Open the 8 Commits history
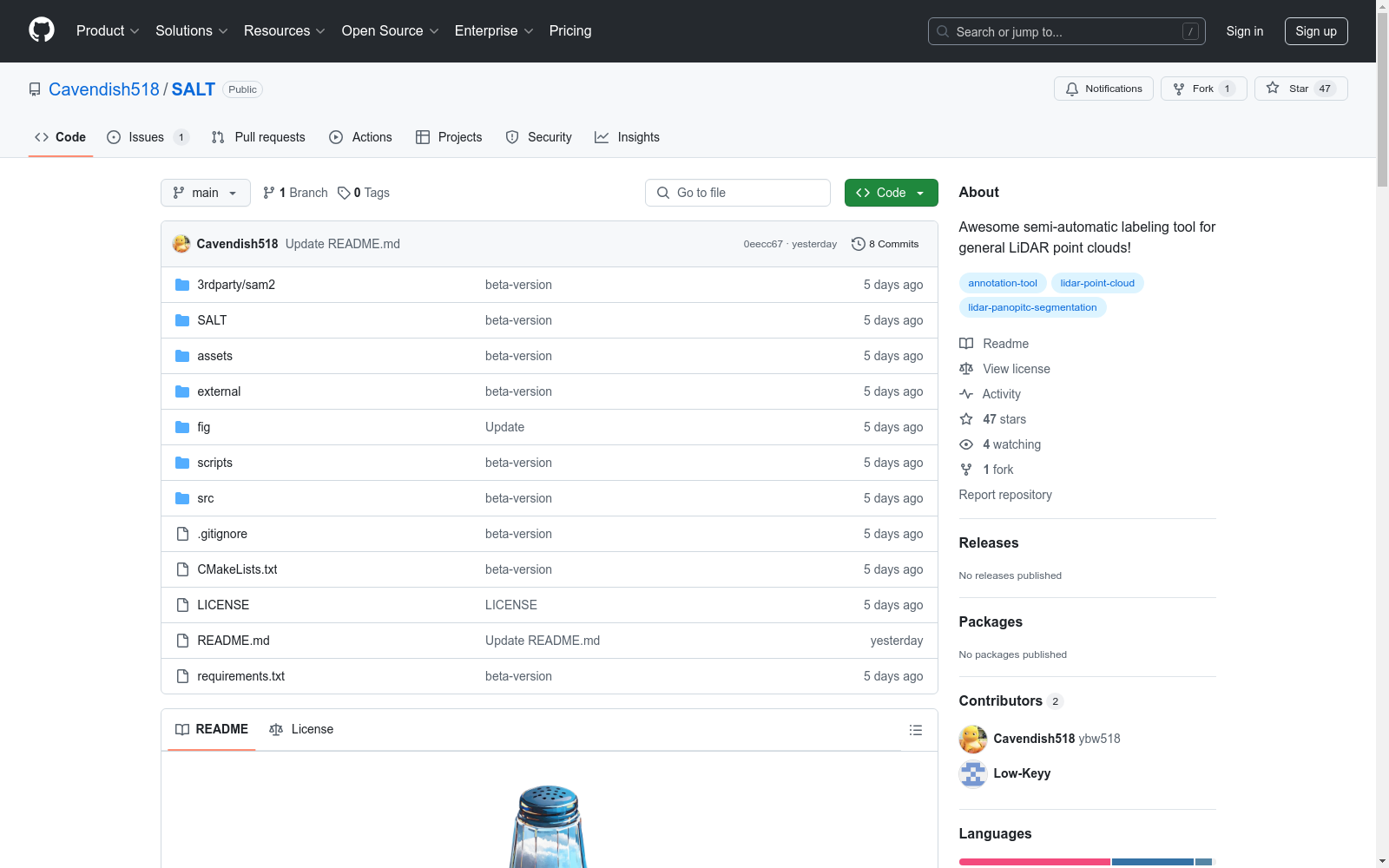Image resolution: width=1389 pixels, height=868 pixels. [x=885, y=244]
